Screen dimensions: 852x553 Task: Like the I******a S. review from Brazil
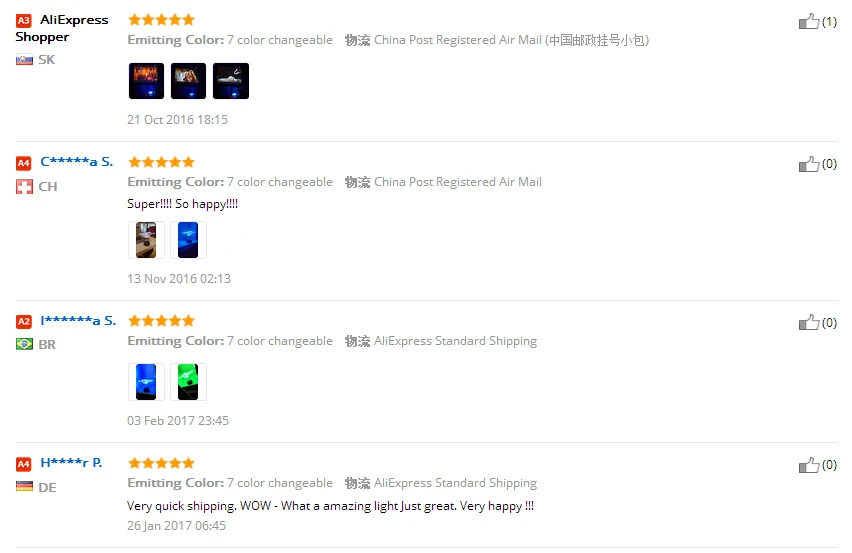(809, 322)
